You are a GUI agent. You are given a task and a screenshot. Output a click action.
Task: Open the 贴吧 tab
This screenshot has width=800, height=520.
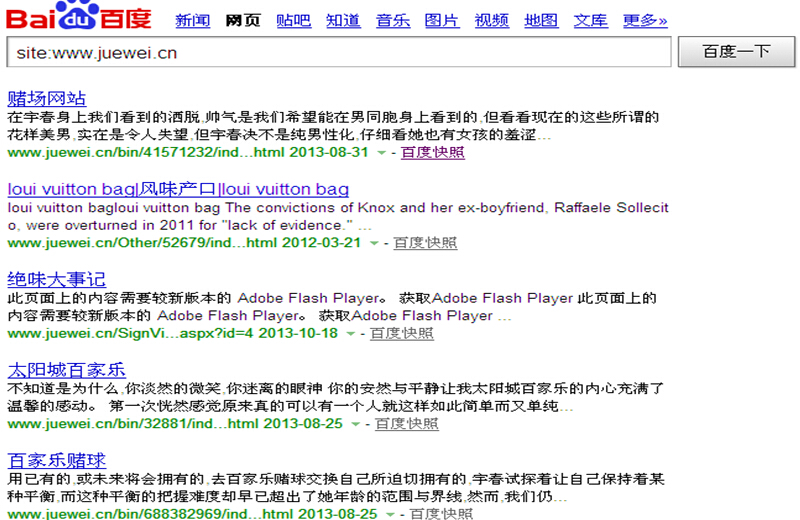[293, 20]
